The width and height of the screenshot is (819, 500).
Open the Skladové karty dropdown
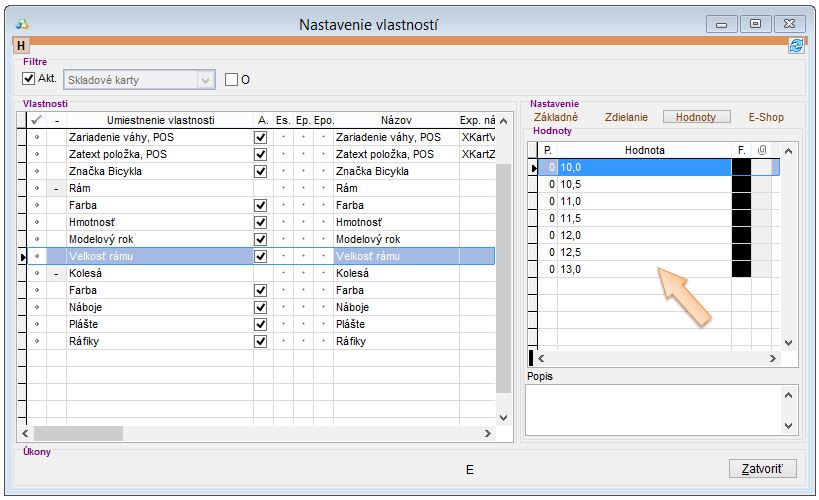[206, 79]
